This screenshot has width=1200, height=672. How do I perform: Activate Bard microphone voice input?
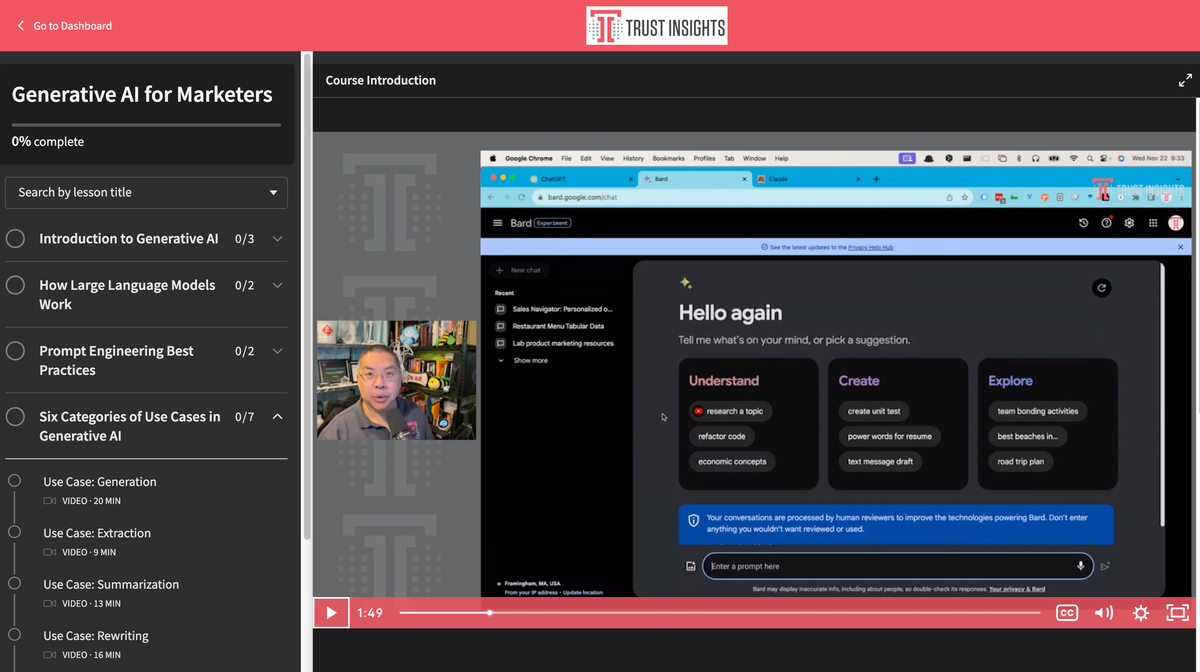coord(1080,566)
